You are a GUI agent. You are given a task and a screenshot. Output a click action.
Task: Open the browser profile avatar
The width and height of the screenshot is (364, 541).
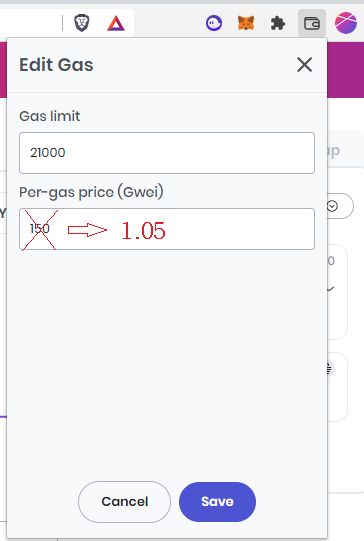point(346,23)
